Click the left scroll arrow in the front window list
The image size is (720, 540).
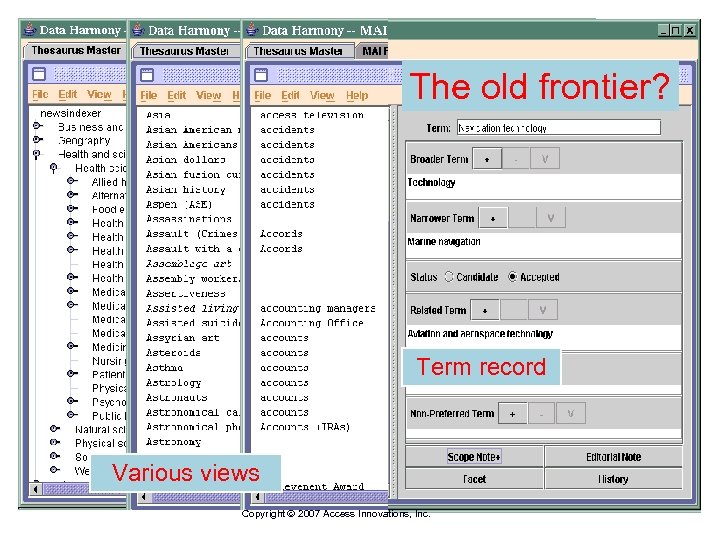(x=258, y=496)
